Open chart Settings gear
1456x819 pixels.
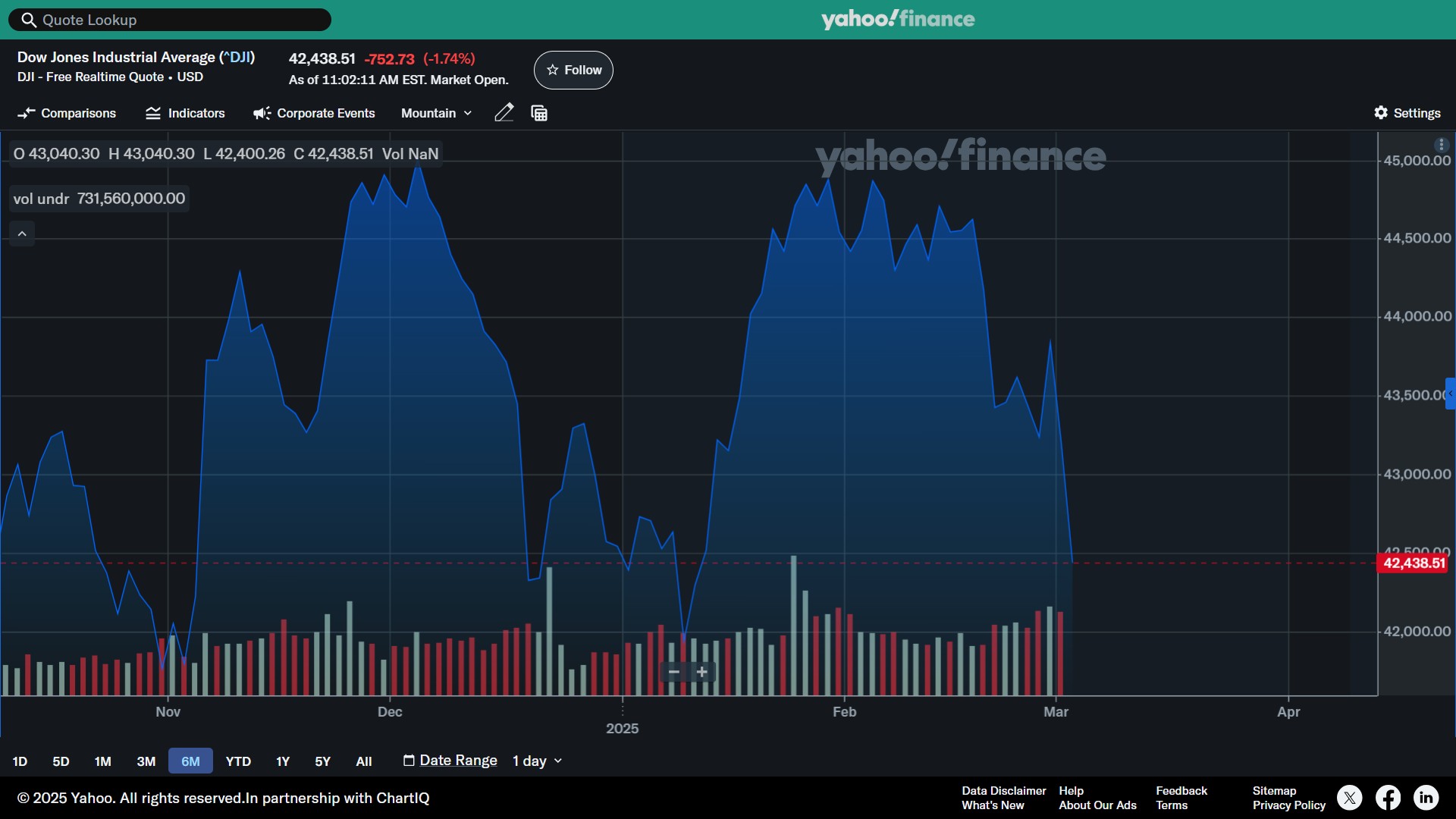click(1407, 113)
